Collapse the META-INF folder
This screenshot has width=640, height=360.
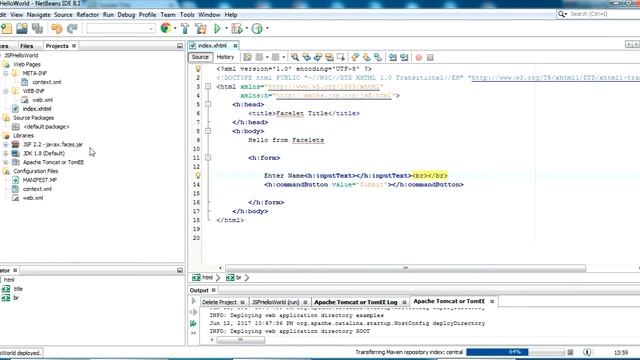[6, 73]
